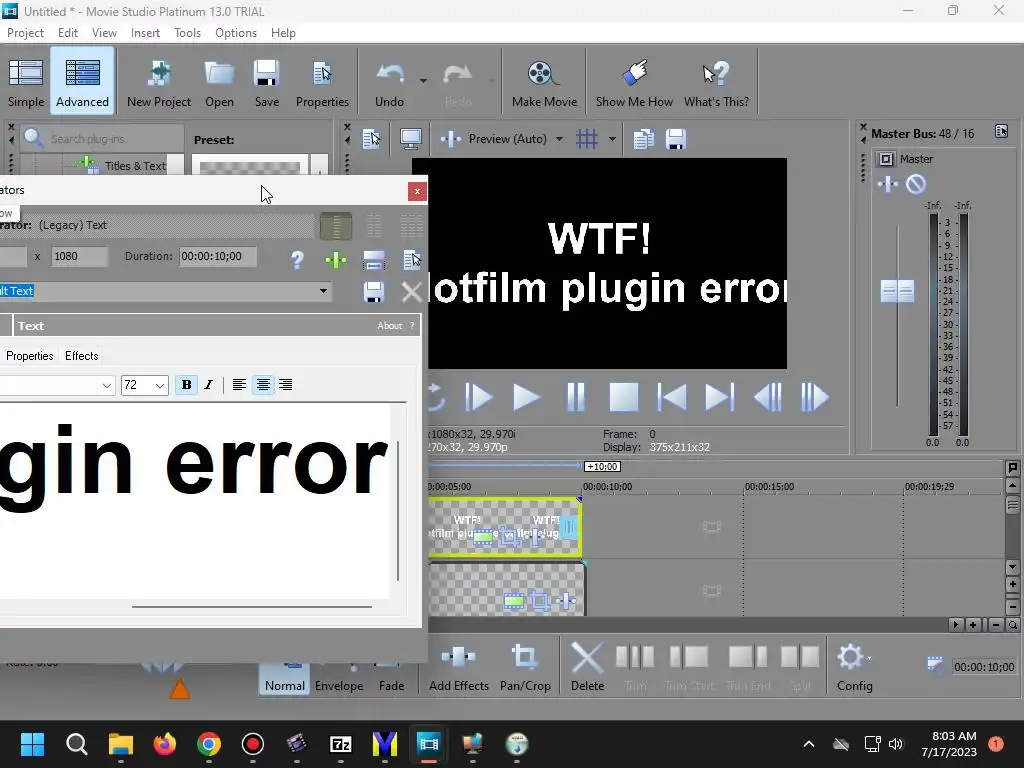Expand the Undo history dropdown arrow

click(423, 81)
